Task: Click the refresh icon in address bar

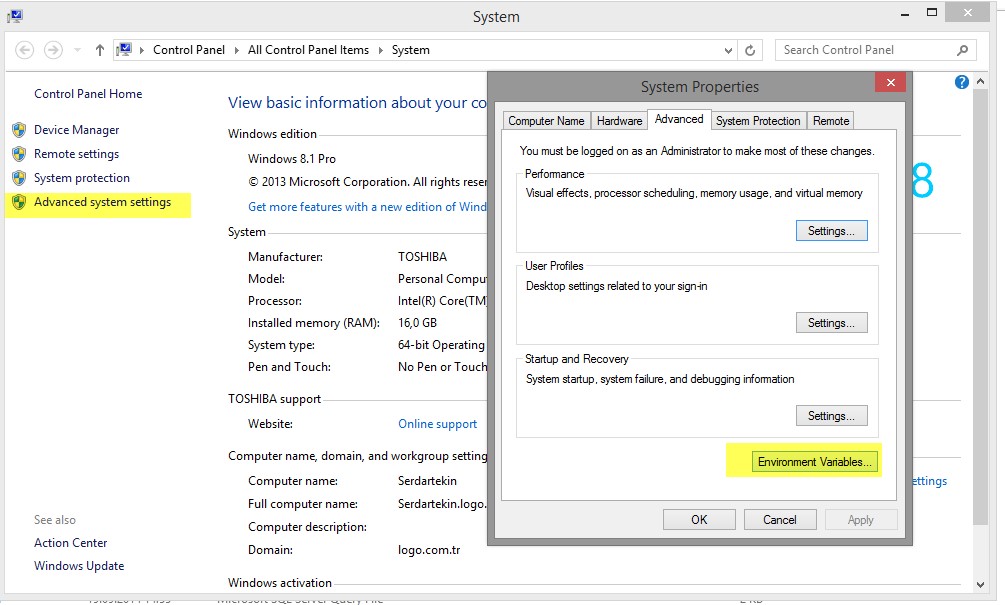Action: click(x=751, y=50)
